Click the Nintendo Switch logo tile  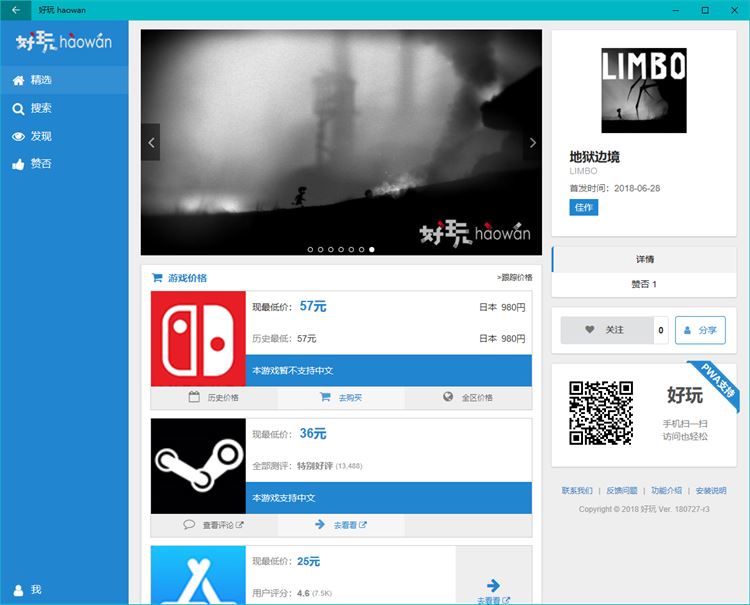(x=198, y=339)
